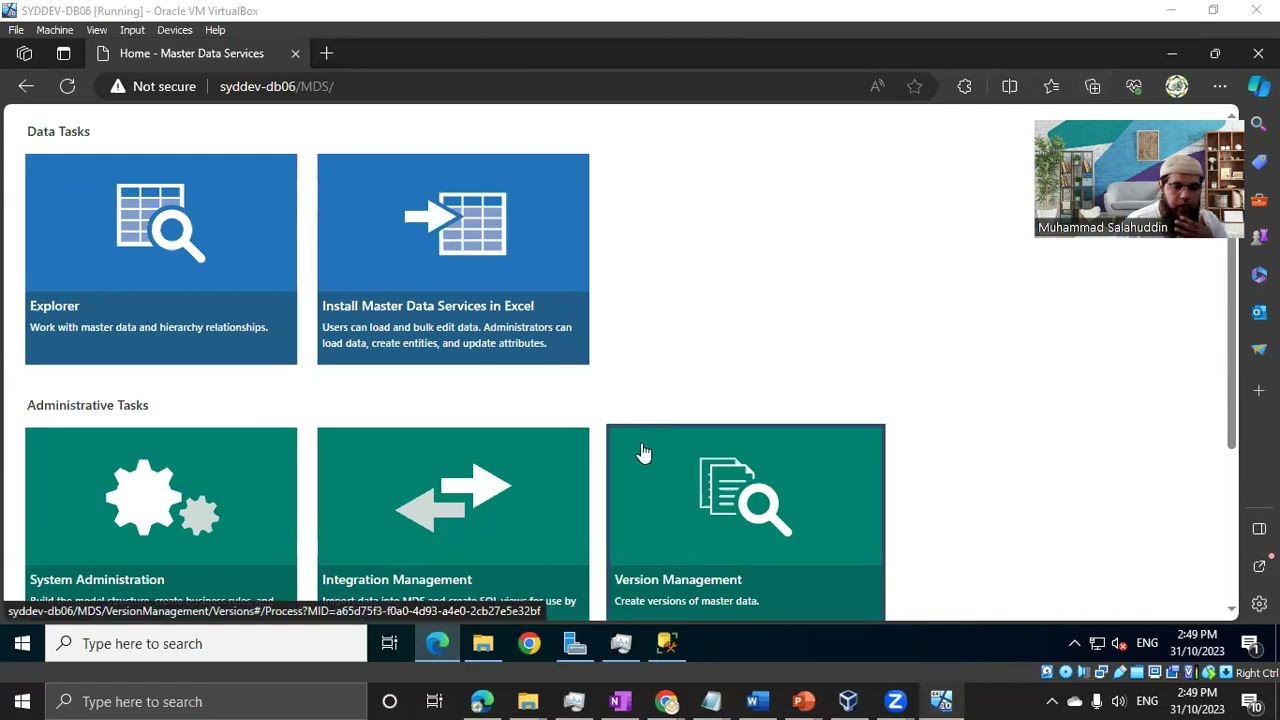Close the Home - Master Data Services tab
Viewport: 1280px width, 720px height.
(295, 53)
